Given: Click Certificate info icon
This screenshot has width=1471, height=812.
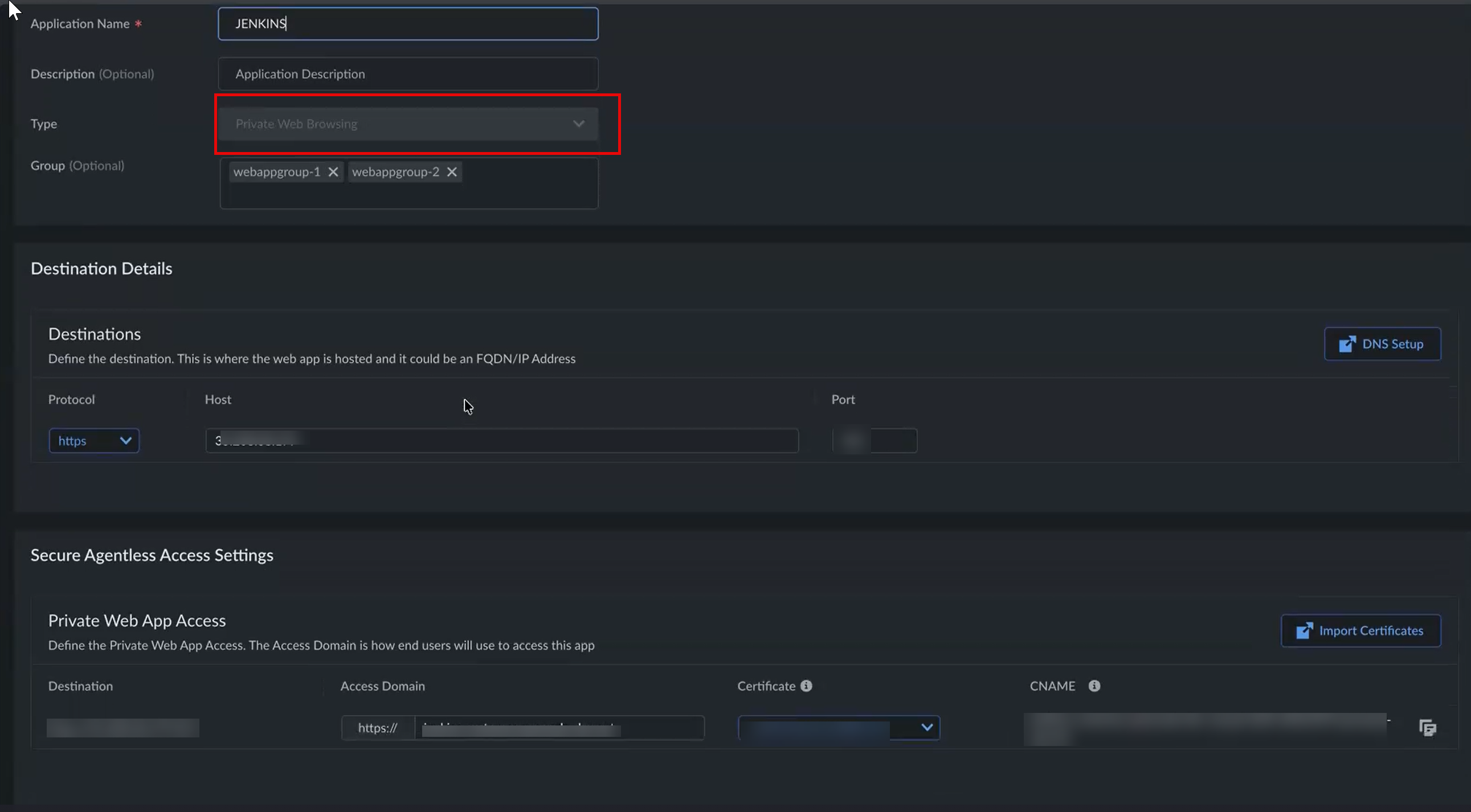Looking at the screenshot, I should coord(806,686).
